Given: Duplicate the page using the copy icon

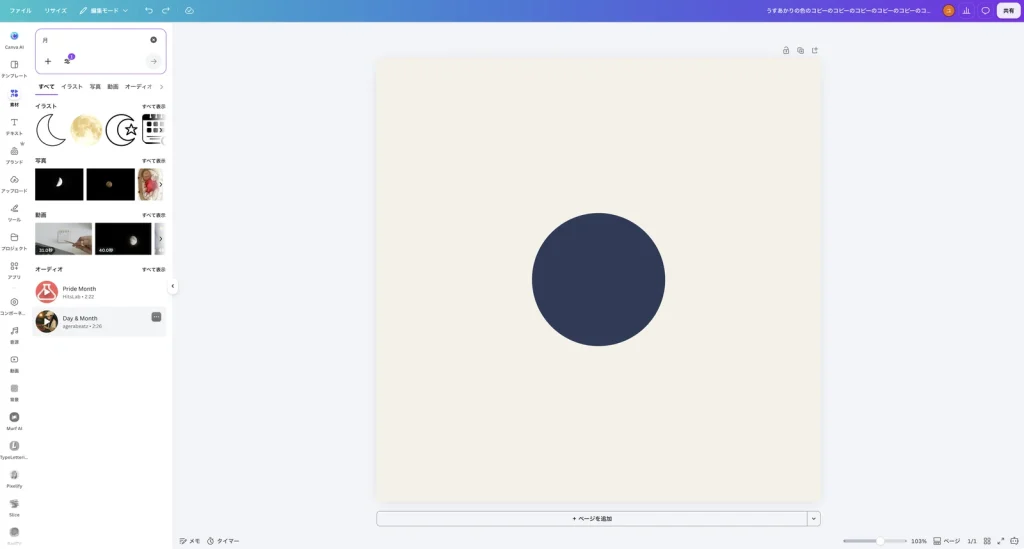Looking at the screenshot, I should (x=800, y=50).
